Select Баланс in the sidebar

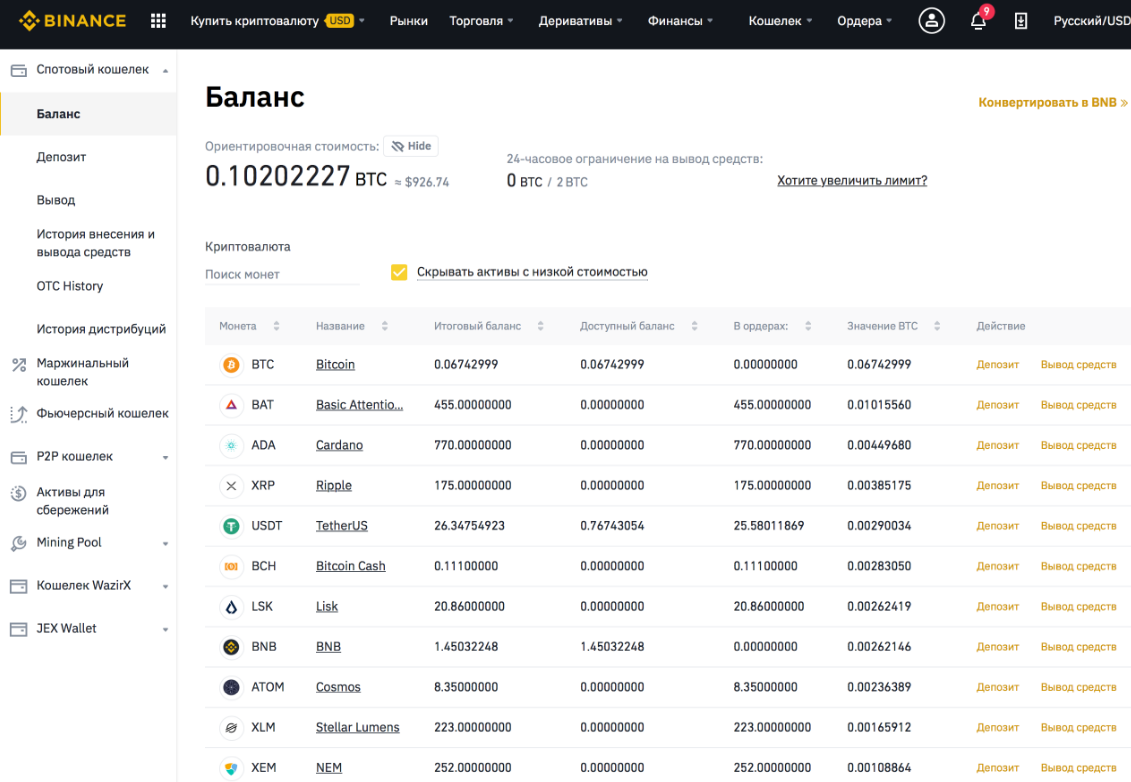(x=88, y=114)
